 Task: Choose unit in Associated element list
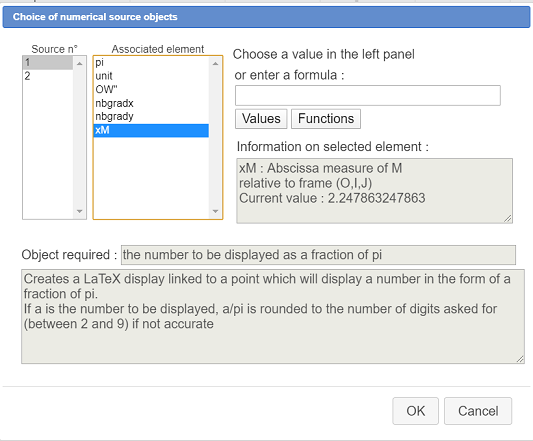(x=151, y=76)
